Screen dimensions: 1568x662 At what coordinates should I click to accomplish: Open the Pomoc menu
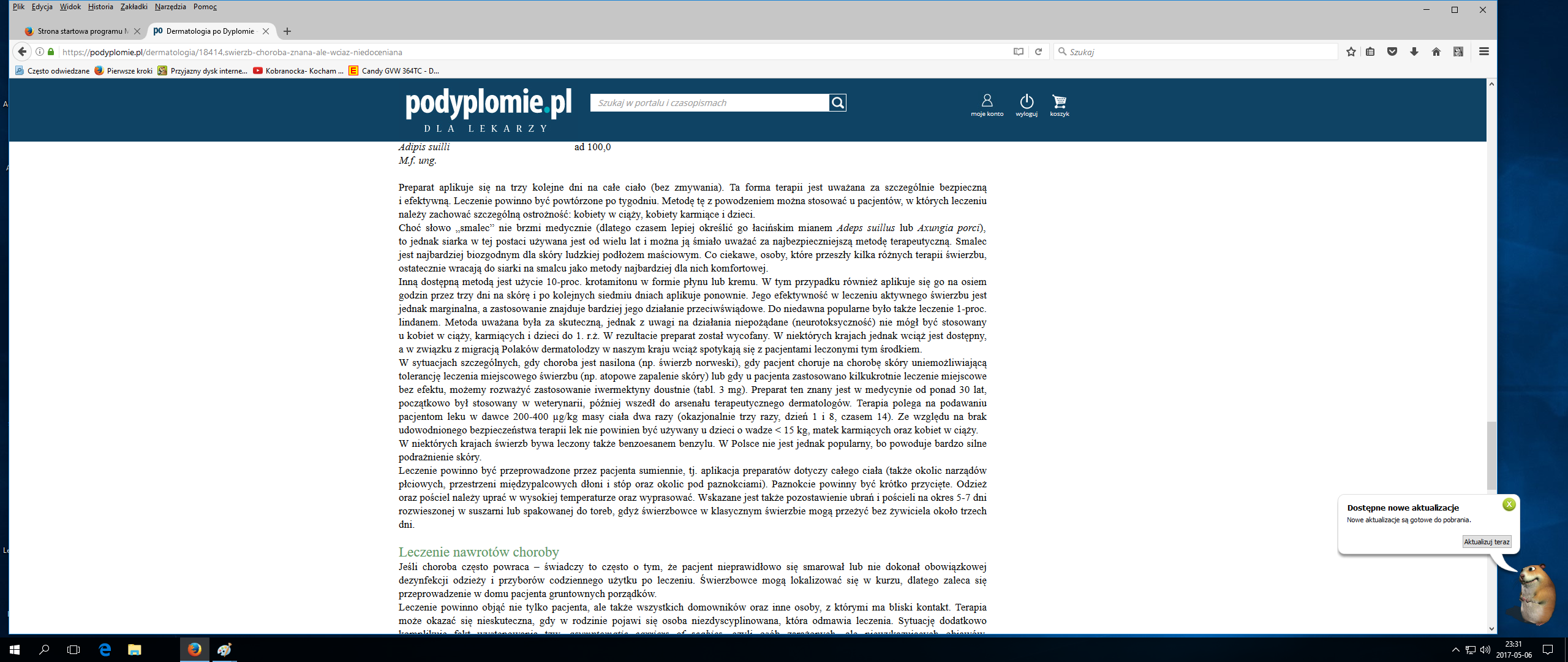point(205,7)
